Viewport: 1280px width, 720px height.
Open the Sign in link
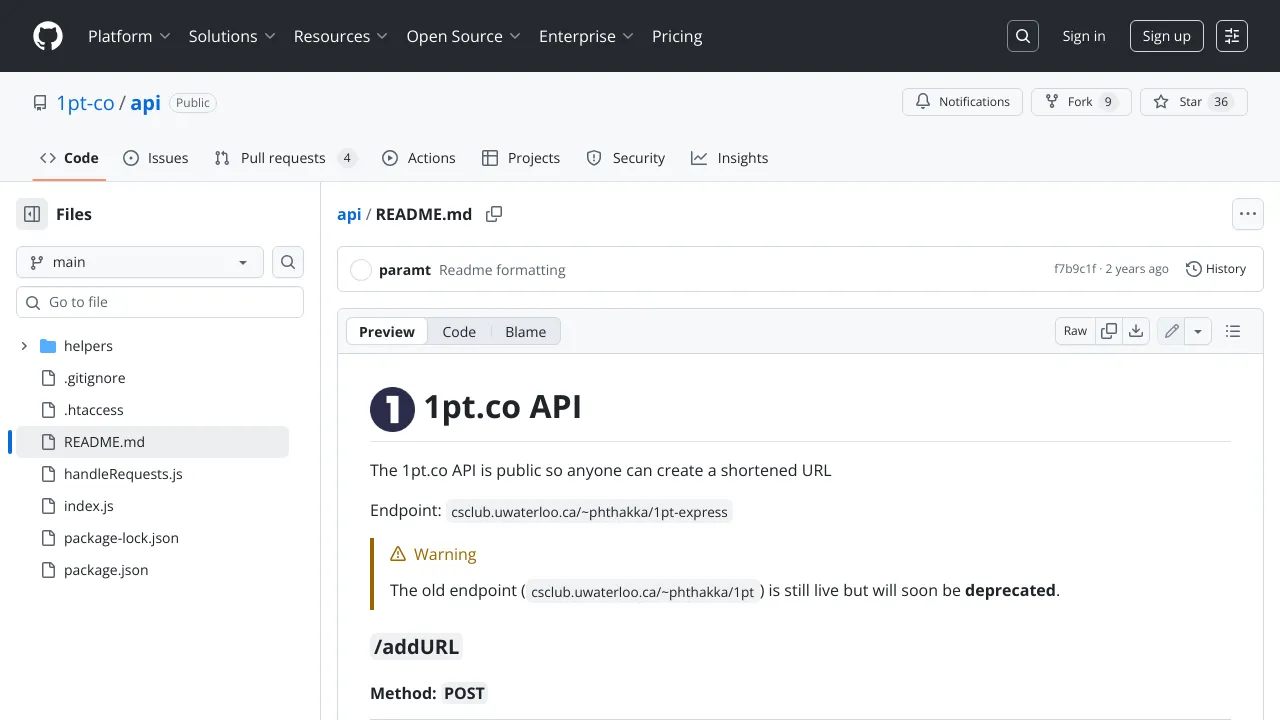coord(1084,36)
